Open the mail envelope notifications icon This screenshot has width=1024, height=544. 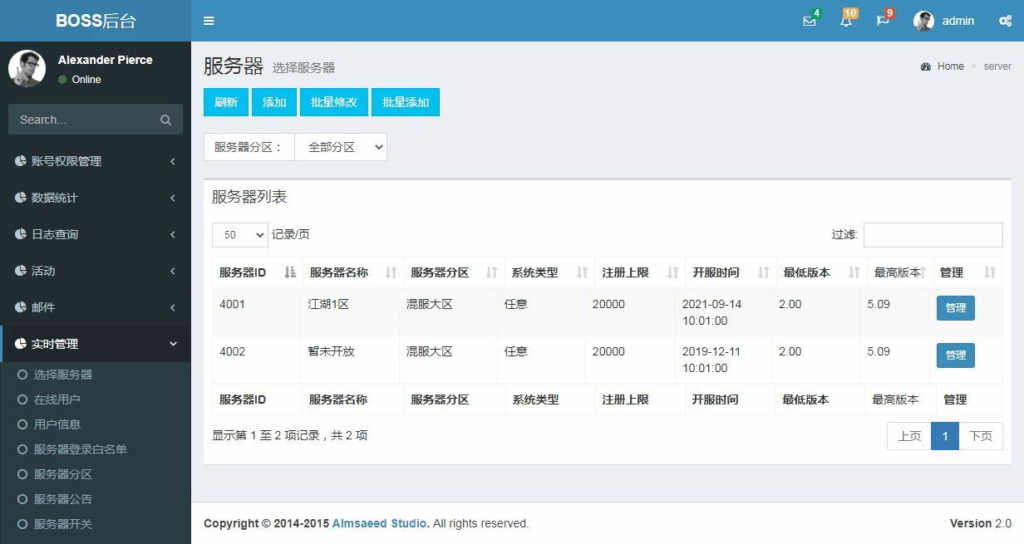click(x=809, y=21)
